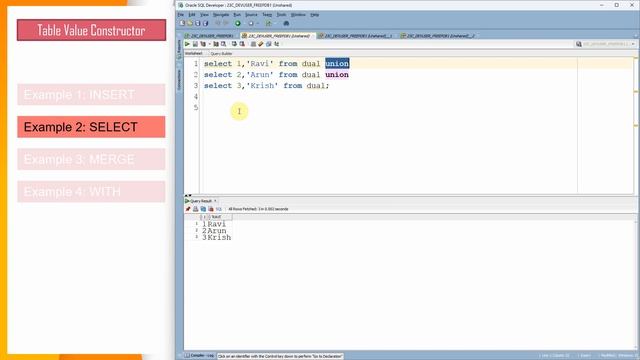Click the SQL link in Query Result toolbar

click(218, 209)
